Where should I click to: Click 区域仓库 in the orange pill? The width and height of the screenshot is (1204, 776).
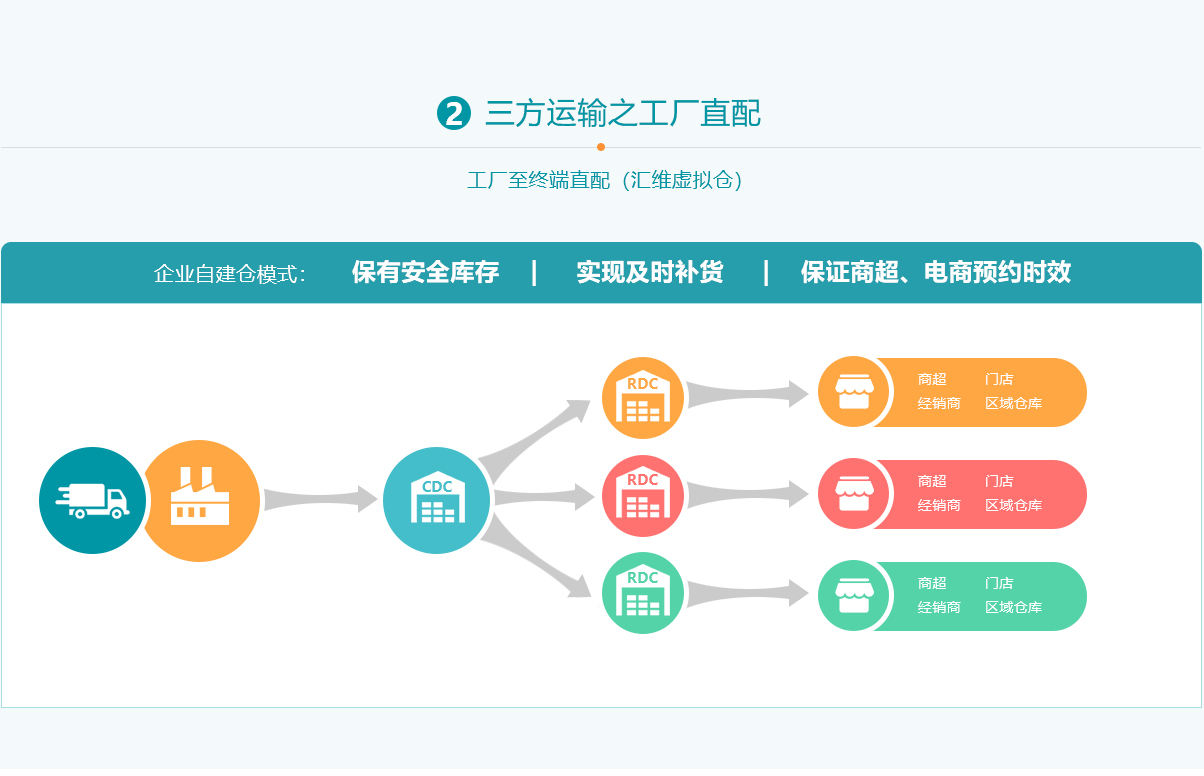pos(1013,404)
